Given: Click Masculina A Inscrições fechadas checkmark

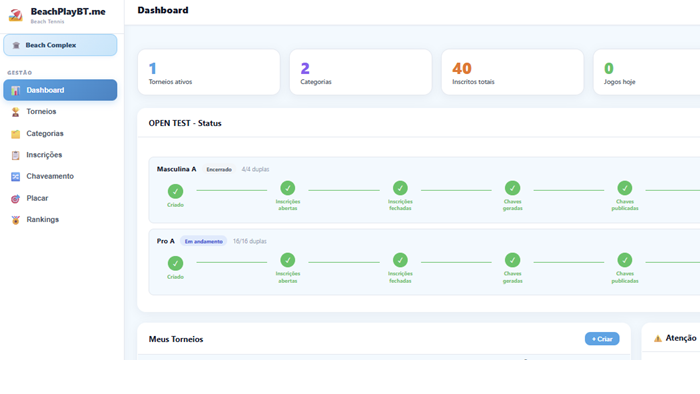Looking at the screenshot, I should (400, 188).
